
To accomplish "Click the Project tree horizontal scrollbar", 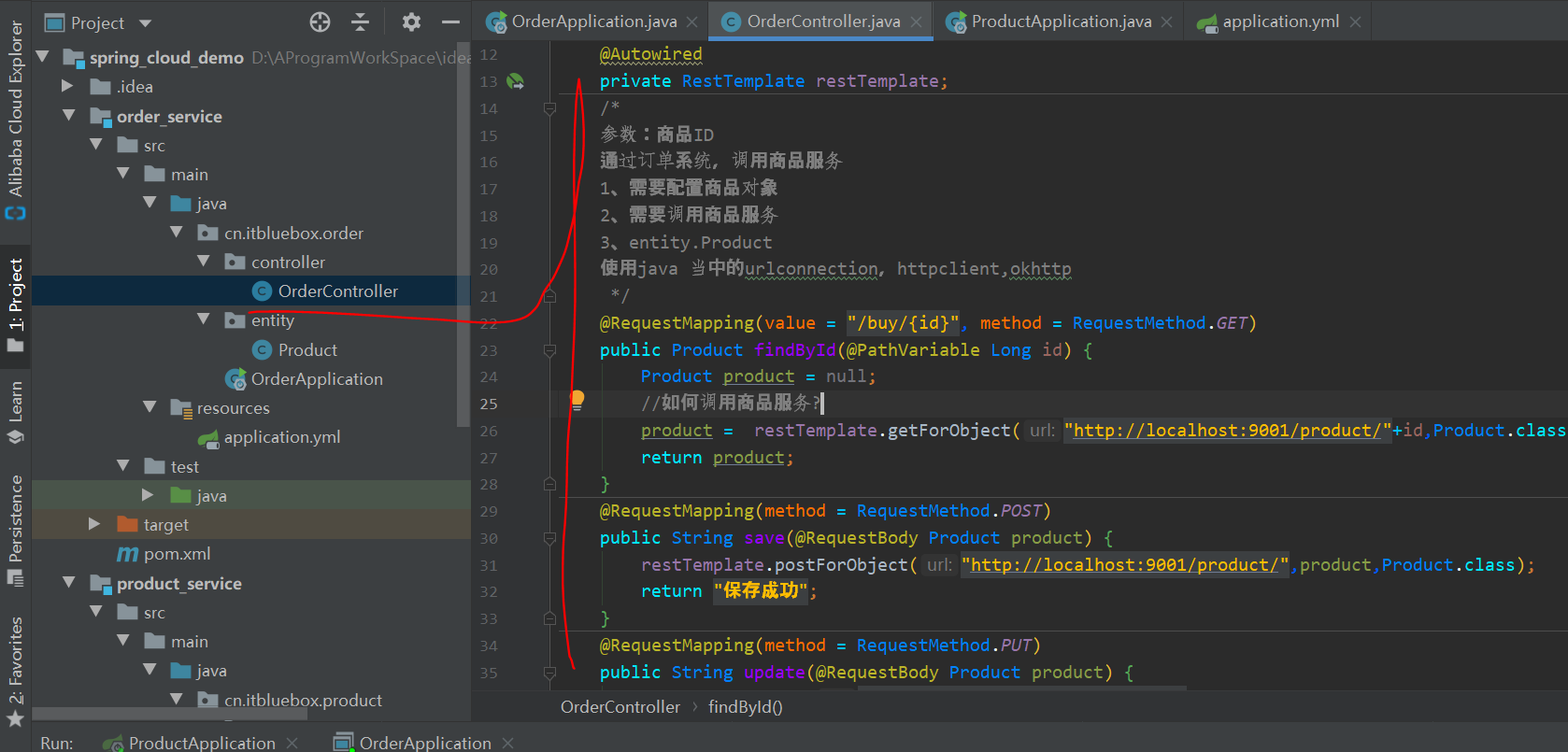I will pos(171,714).
